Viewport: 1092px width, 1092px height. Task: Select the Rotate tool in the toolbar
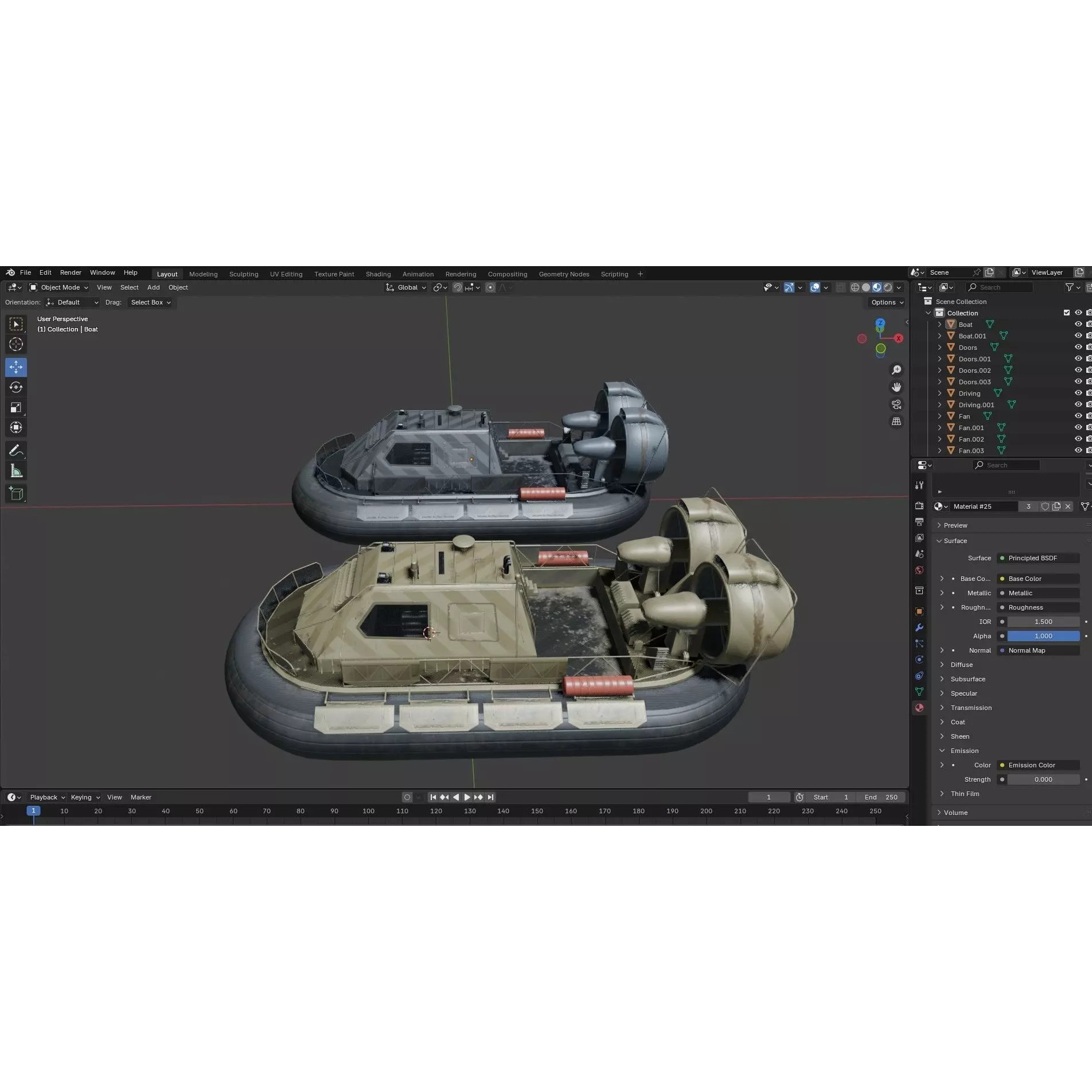[x=16, y=387]
